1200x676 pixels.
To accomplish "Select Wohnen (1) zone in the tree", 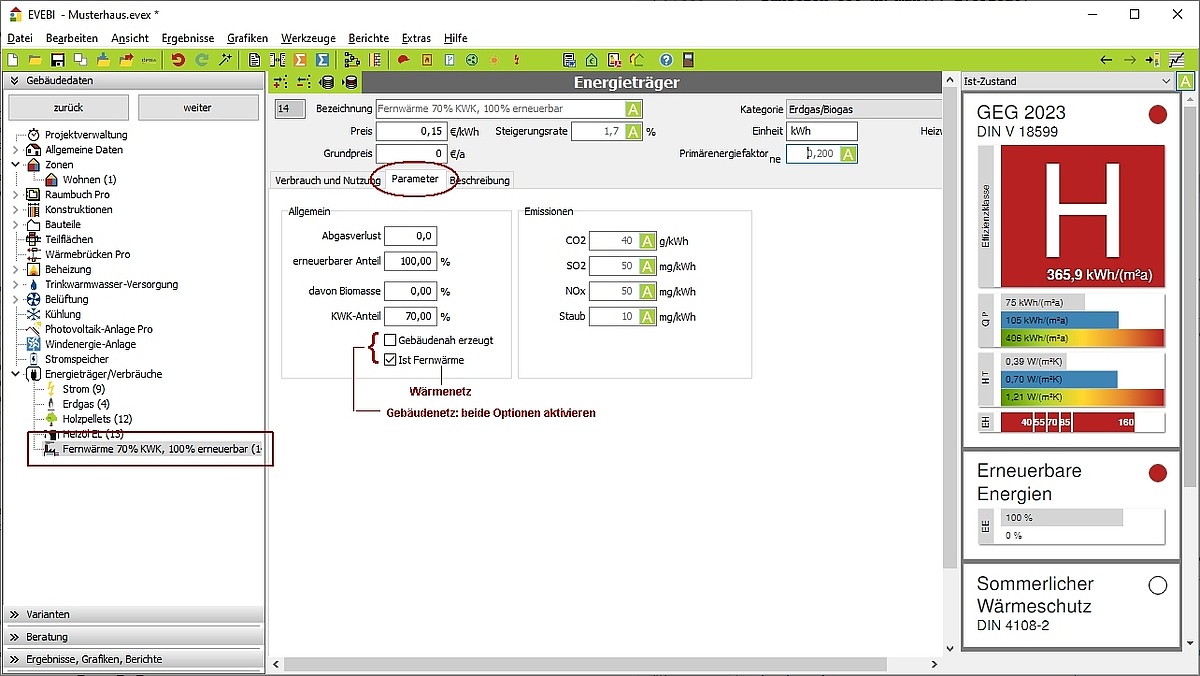I will click(90, 180).
